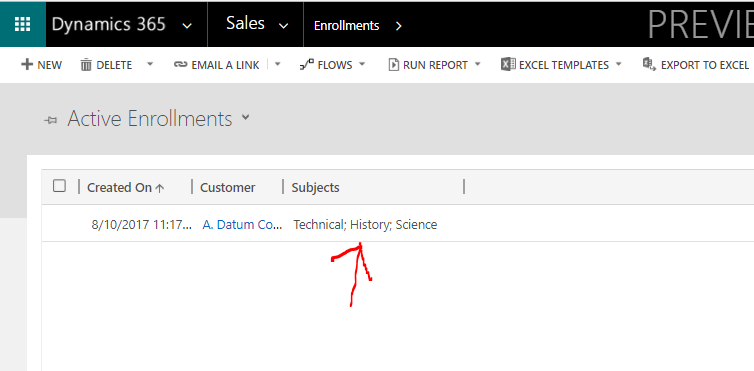754x371 pixels.
Task: Open the app launcher waffle icon
Action: point(23,24)
